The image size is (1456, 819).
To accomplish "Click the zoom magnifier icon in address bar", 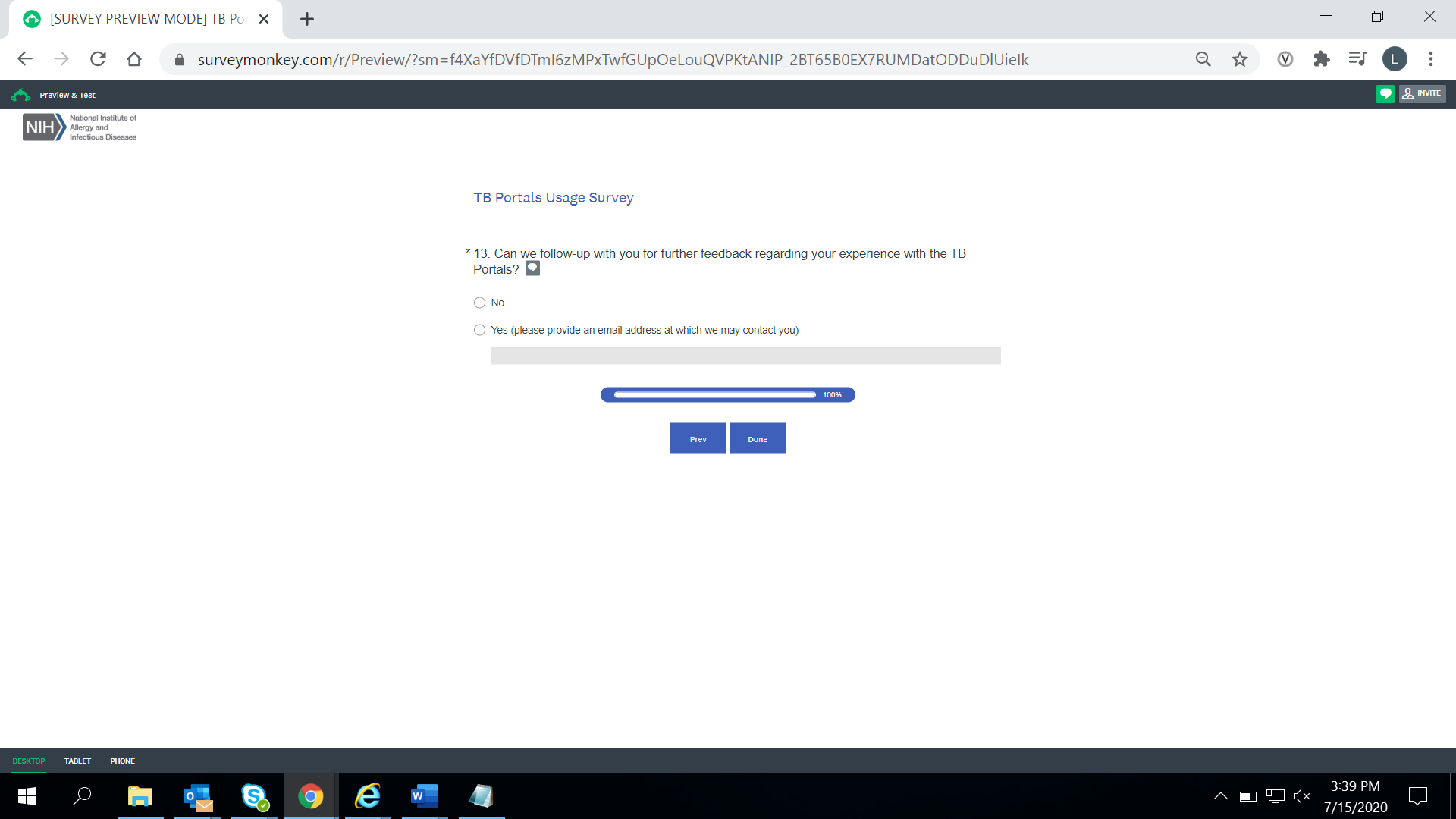I will click(x=1203, y=59).
